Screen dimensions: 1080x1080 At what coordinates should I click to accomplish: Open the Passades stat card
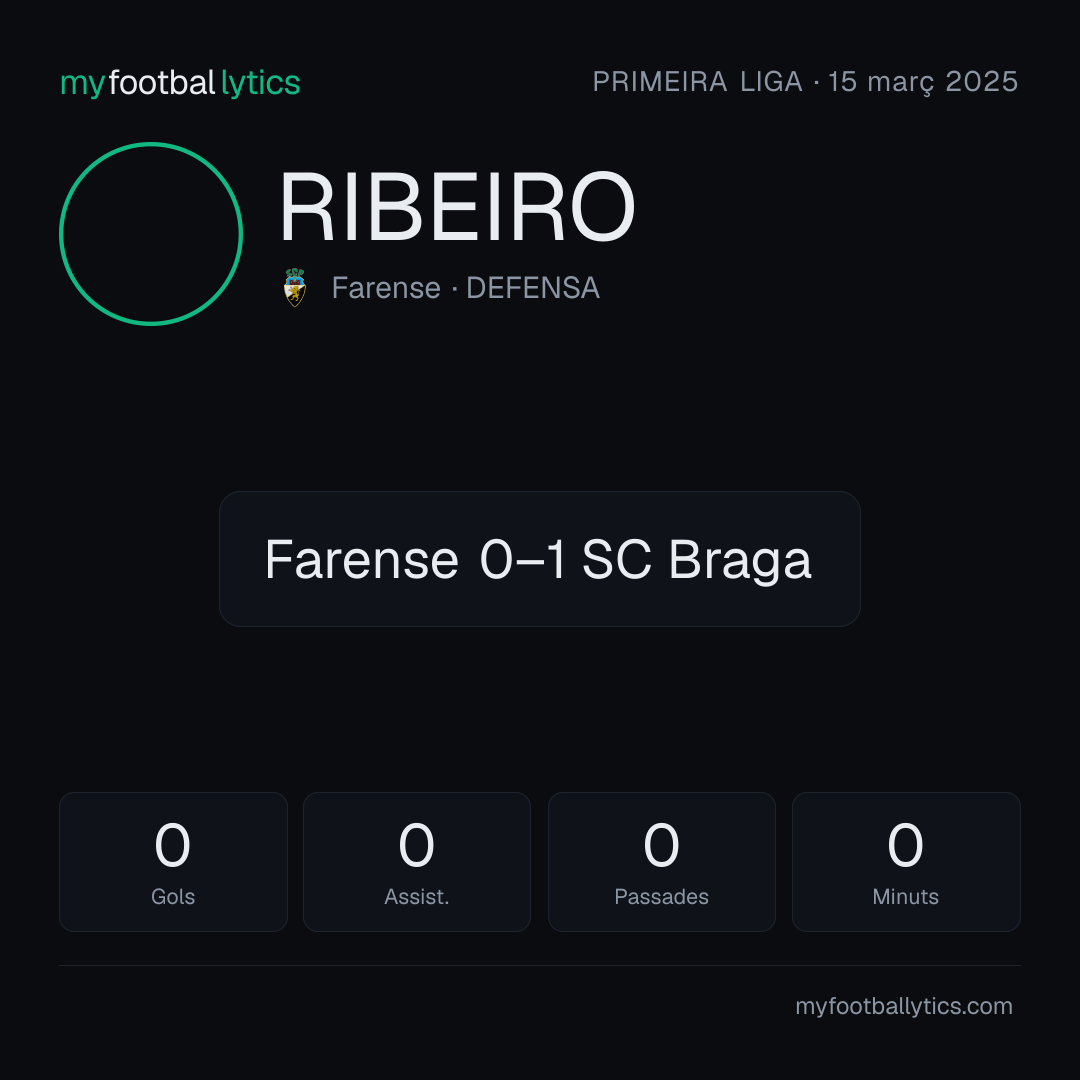[661, 862]
